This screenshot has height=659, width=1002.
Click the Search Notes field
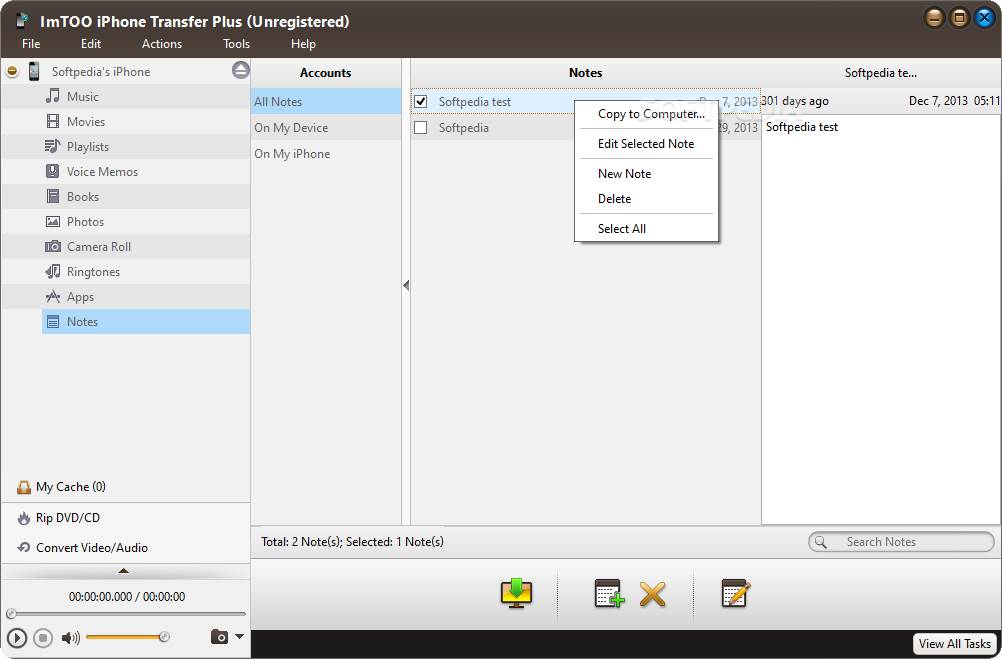[x=902, y=542]
